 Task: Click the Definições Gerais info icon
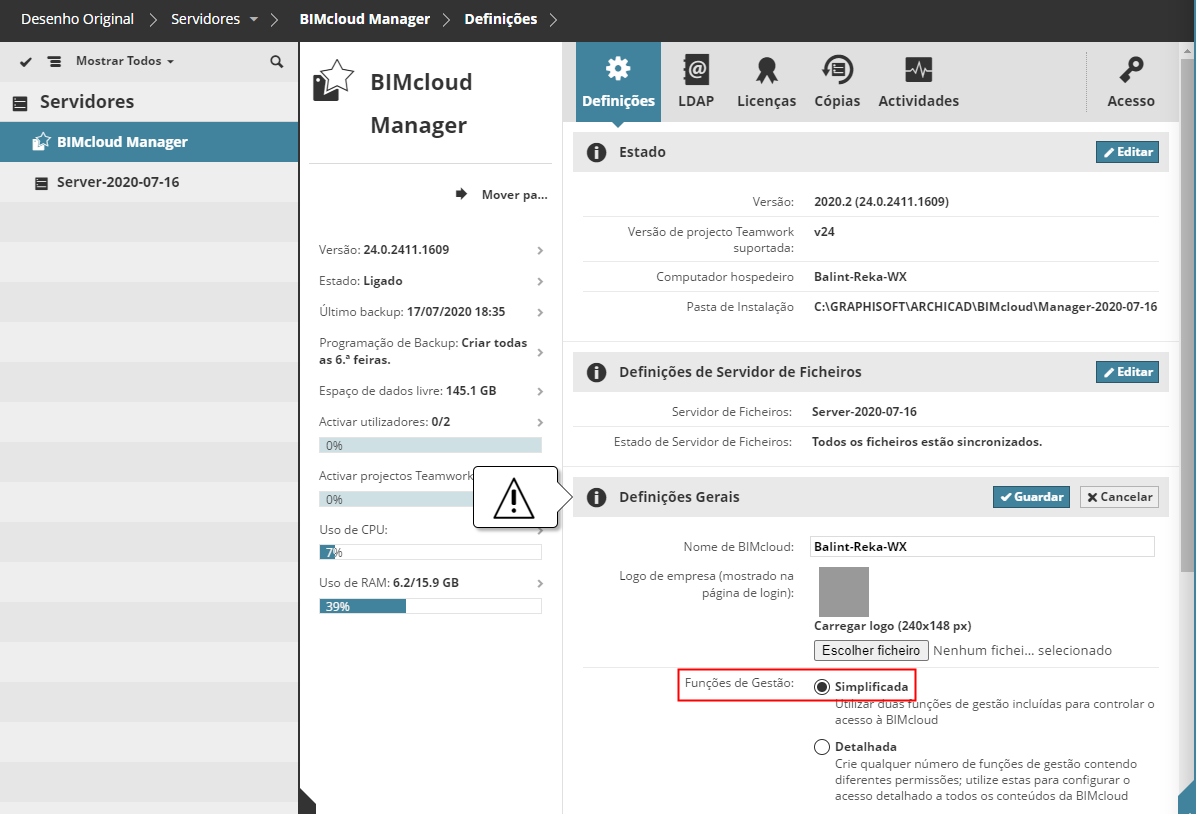tap(596, 497)
